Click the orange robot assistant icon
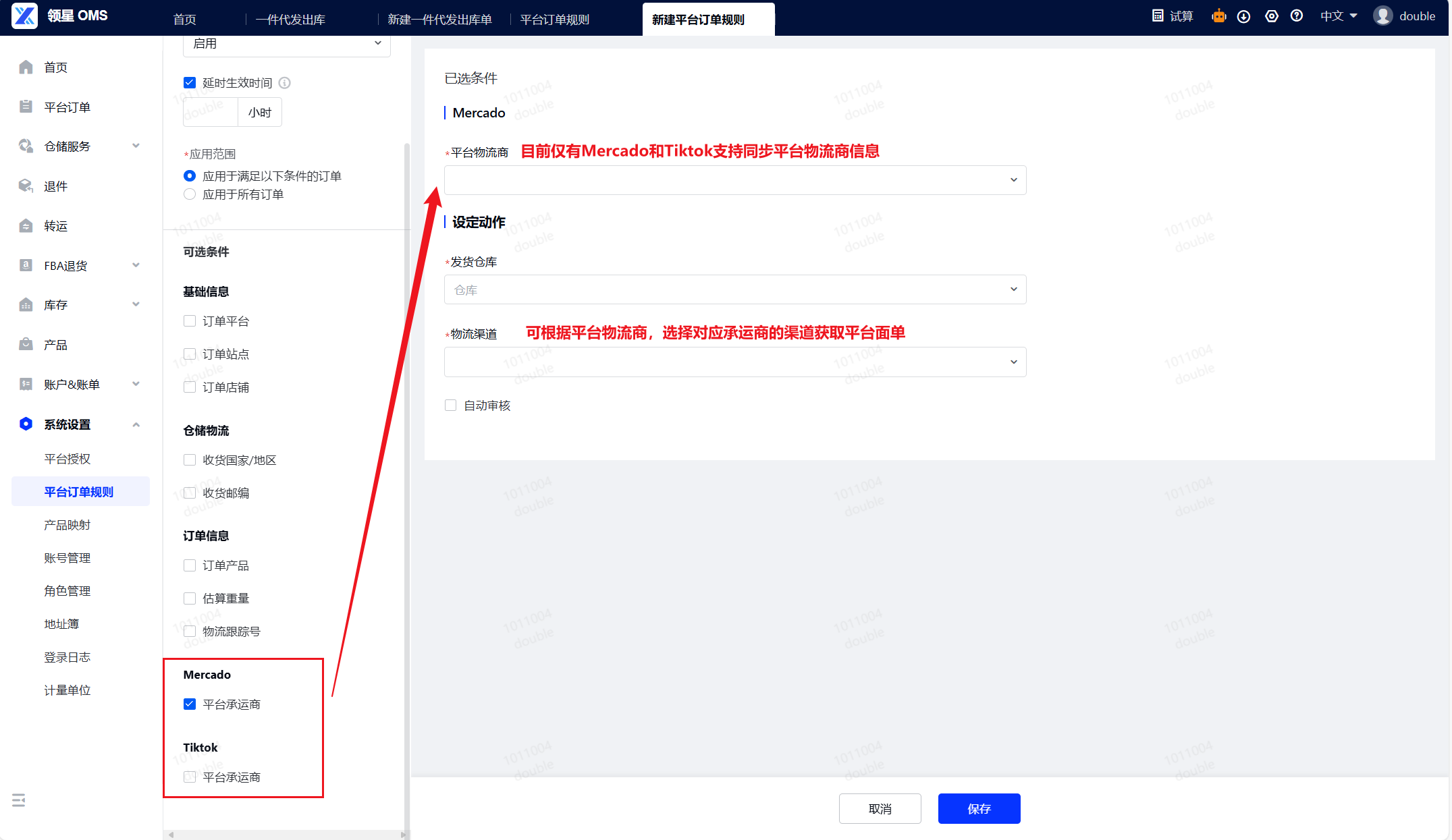 tap(1218, 16)
